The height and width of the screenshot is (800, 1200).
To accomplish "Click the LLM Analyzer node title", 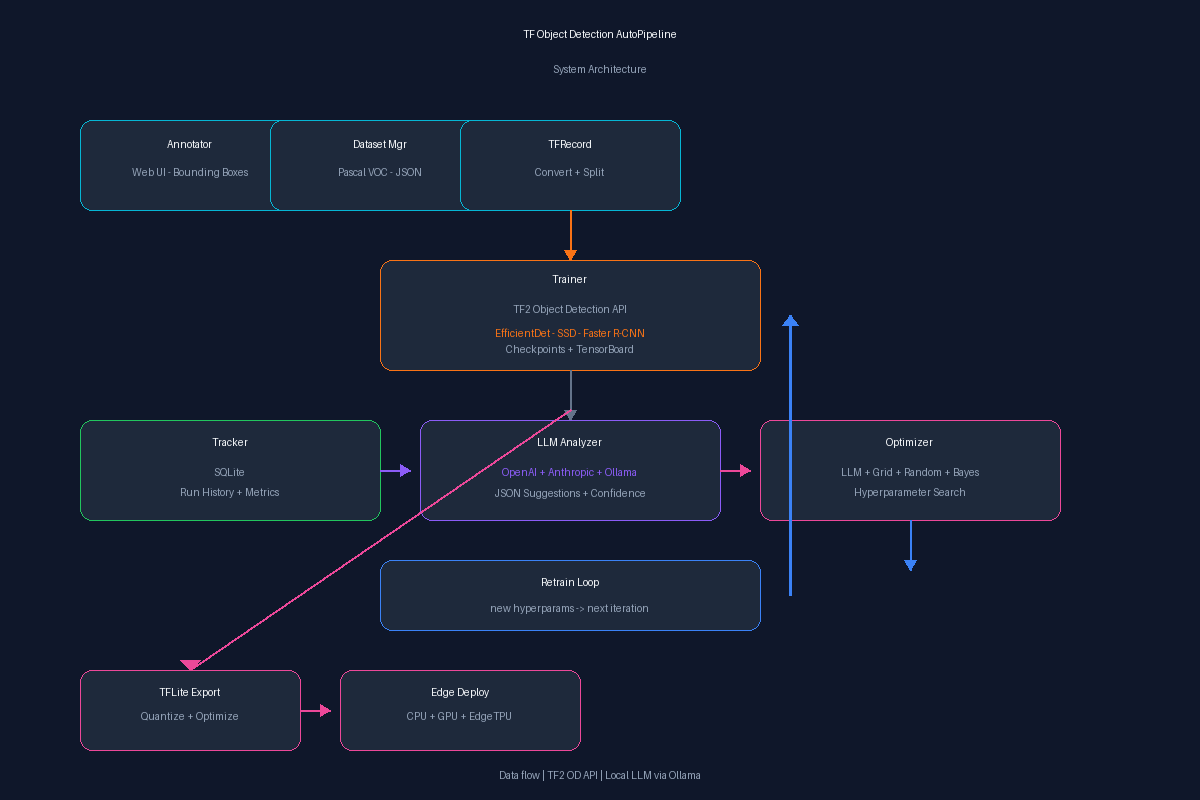I will tap(570, 443).
